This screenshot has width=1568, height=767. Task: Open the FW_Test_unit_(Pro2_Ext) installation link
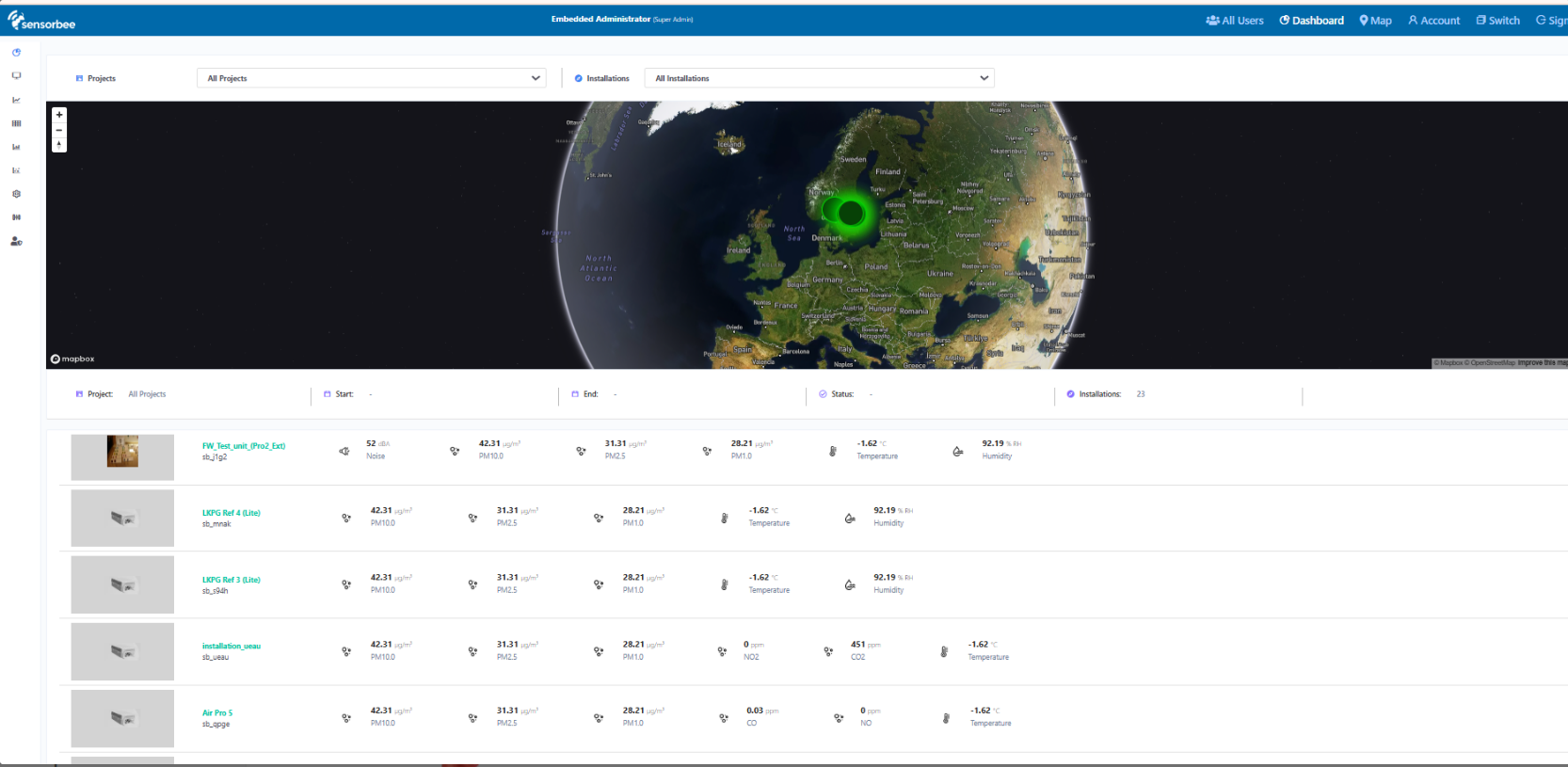pos(244,446)
